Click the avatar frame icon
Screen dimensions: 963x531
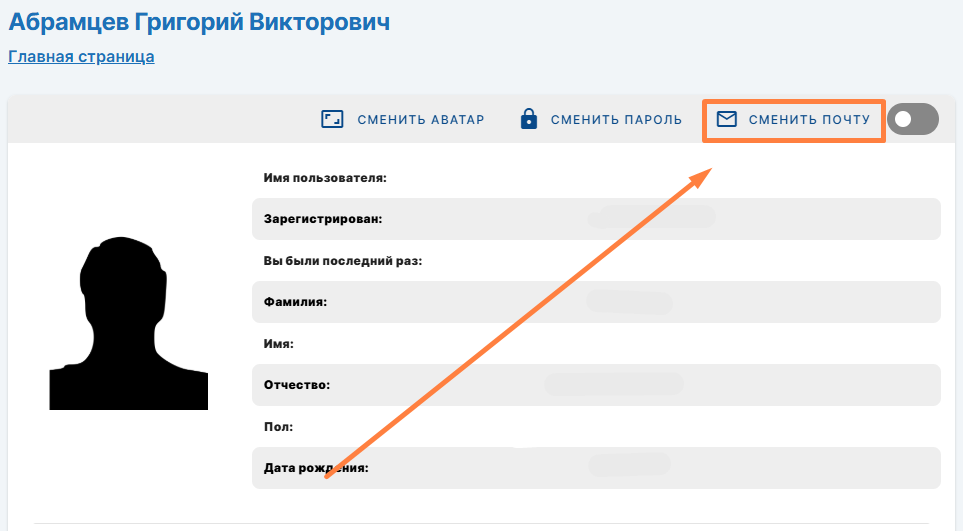332,120
